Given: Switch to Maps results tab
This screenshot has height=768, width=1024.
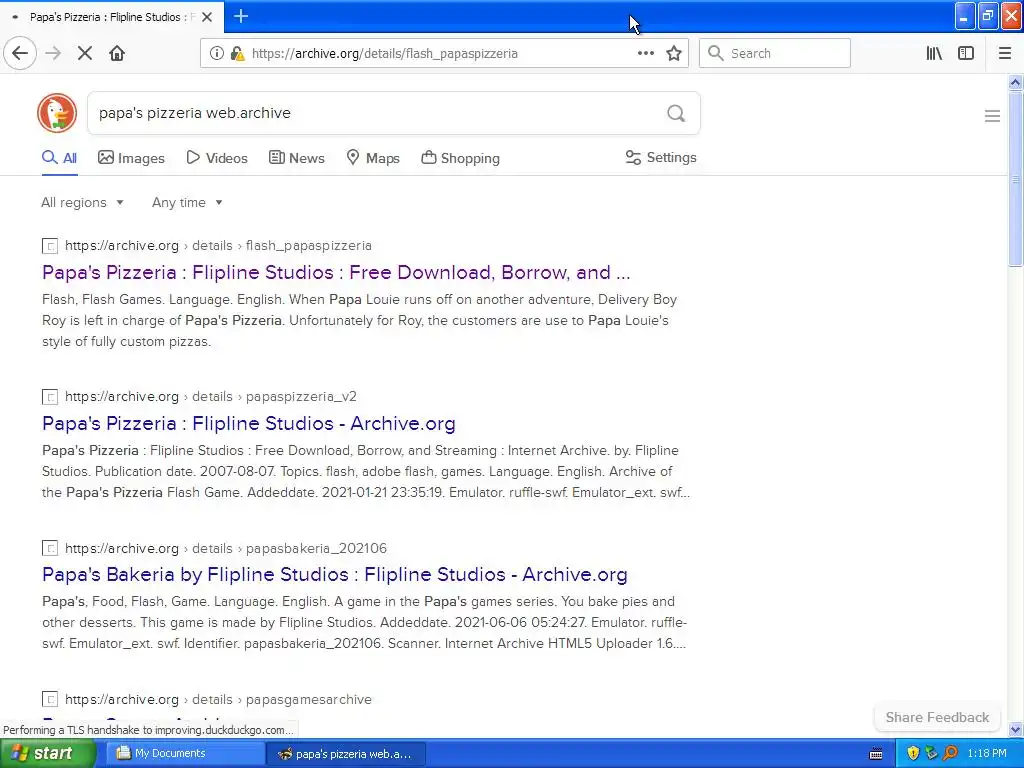Looking at the screenshot, I should (x=372, y=158).
